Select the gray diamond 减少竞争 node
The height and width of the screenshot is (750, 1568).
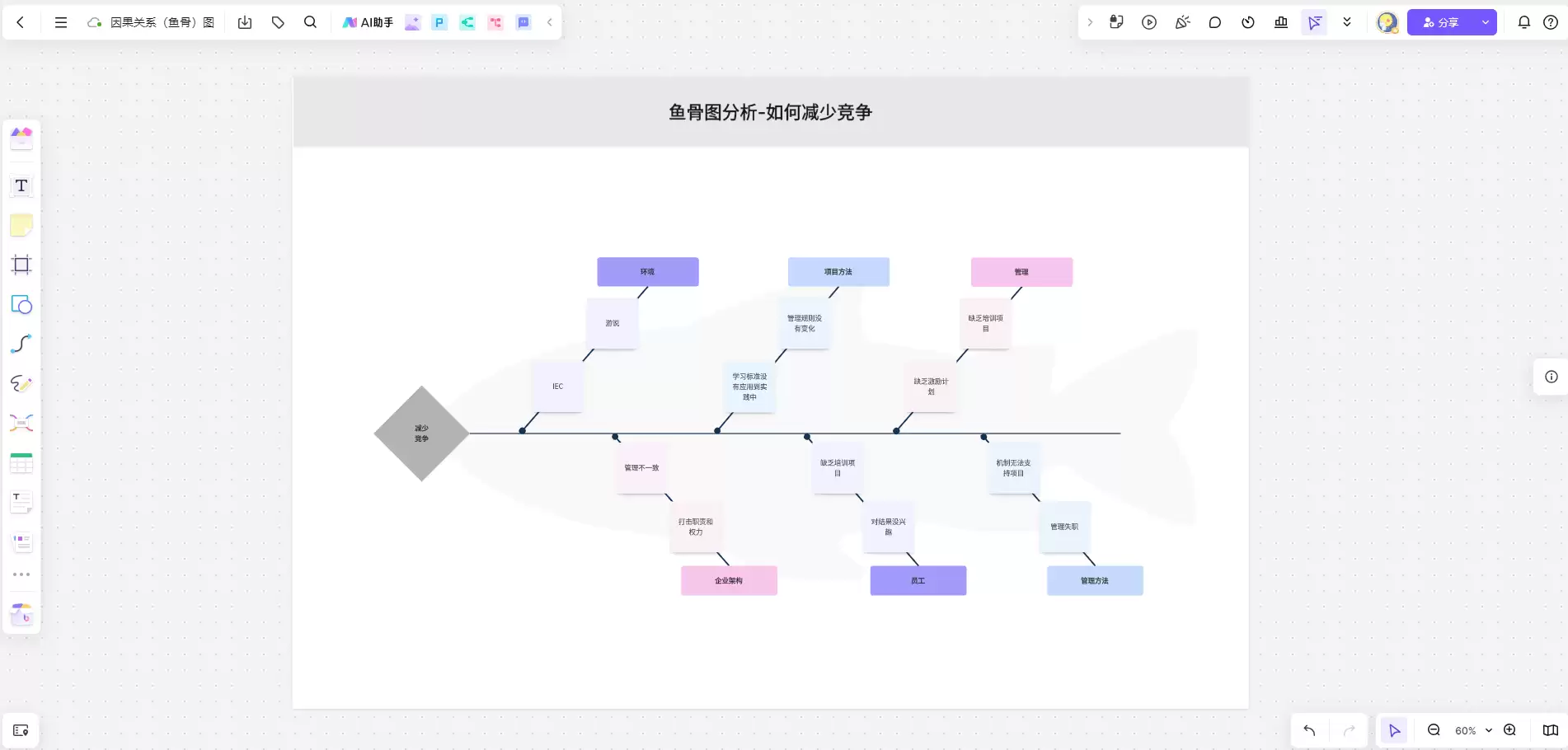(x=421, y=434)
